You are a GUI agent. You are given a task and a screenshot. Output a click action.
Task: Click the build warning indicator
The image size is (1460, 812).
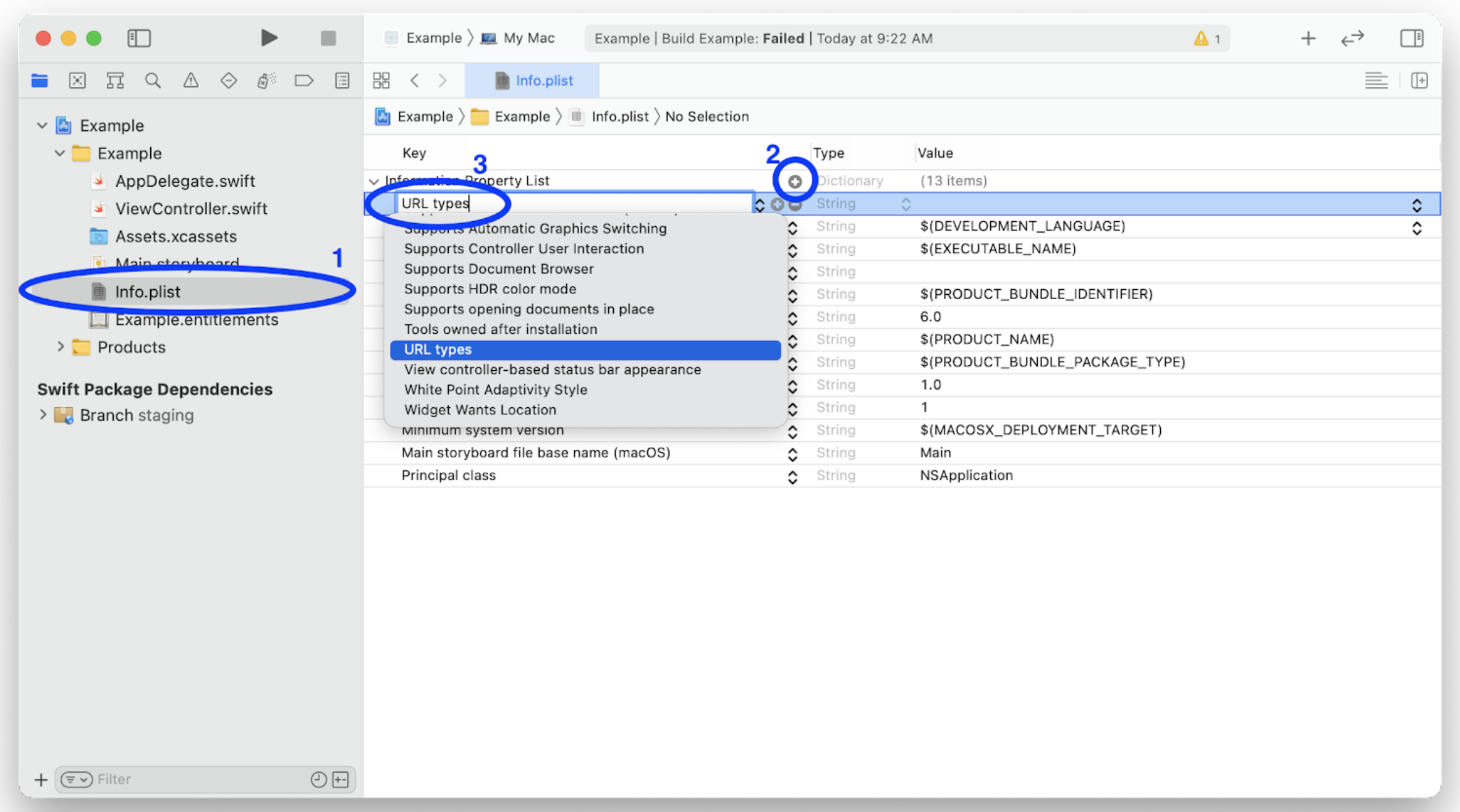tap(1207, 38)
